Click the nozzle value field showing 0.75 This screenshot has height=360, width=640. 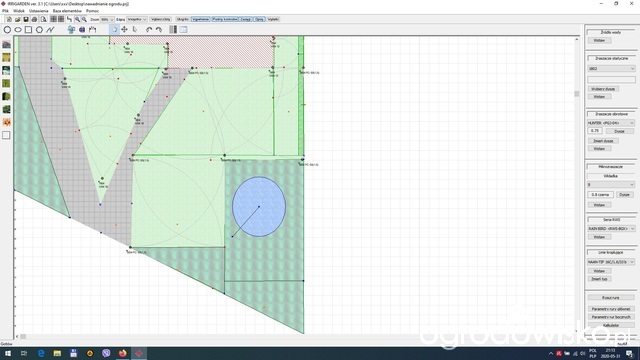click(595, 131)
